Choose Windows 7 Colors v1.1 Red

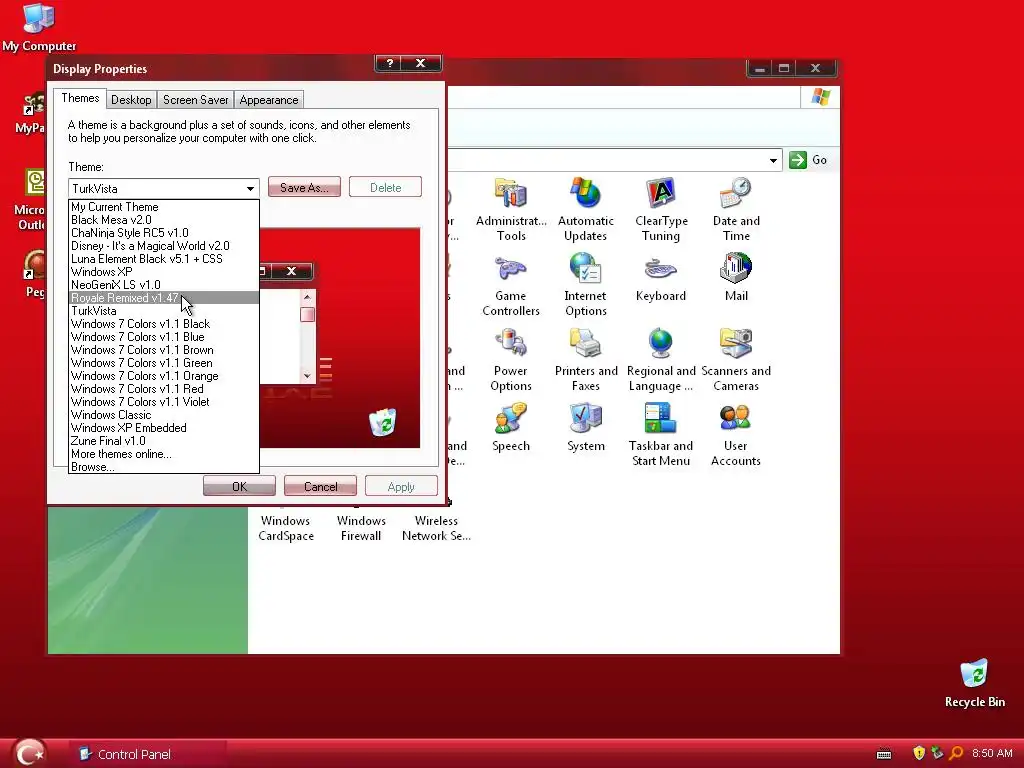pos(164,389)
